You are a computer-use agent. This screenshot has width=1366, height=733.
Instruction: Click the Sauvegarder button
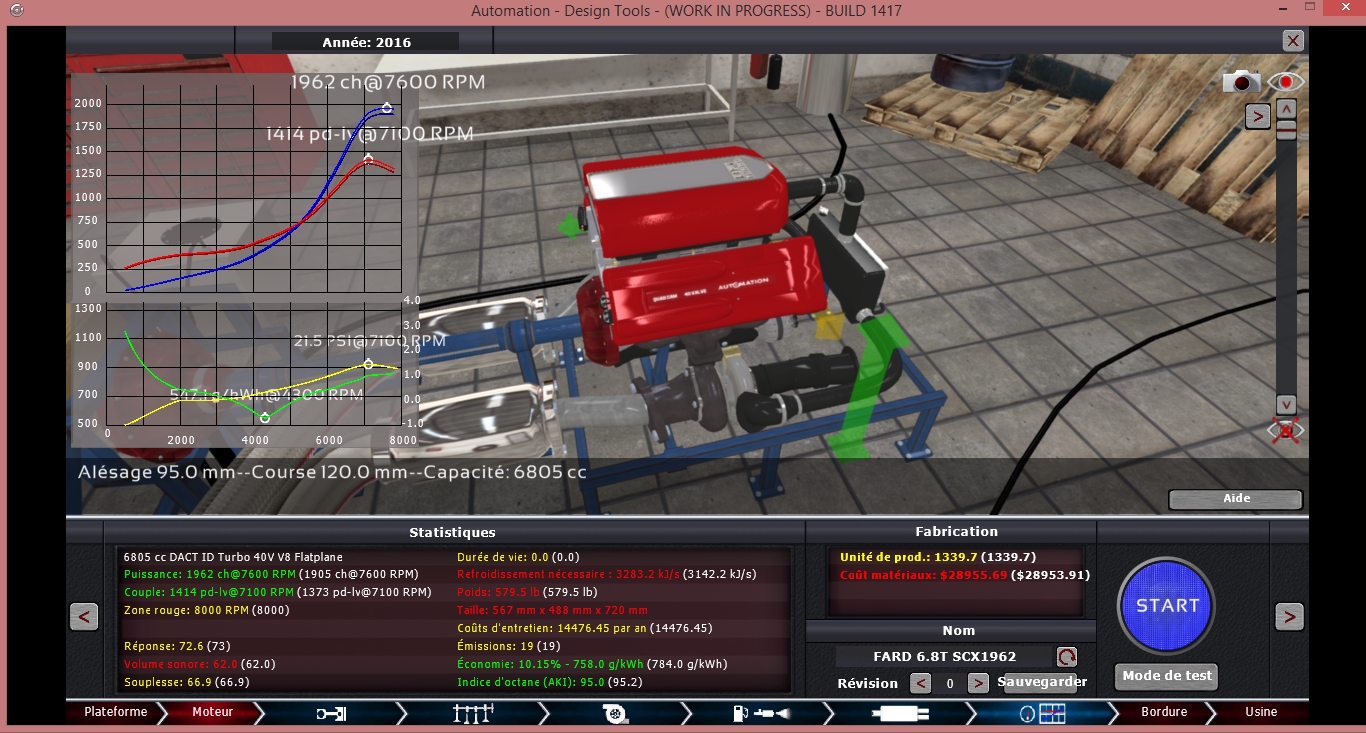1041,682
